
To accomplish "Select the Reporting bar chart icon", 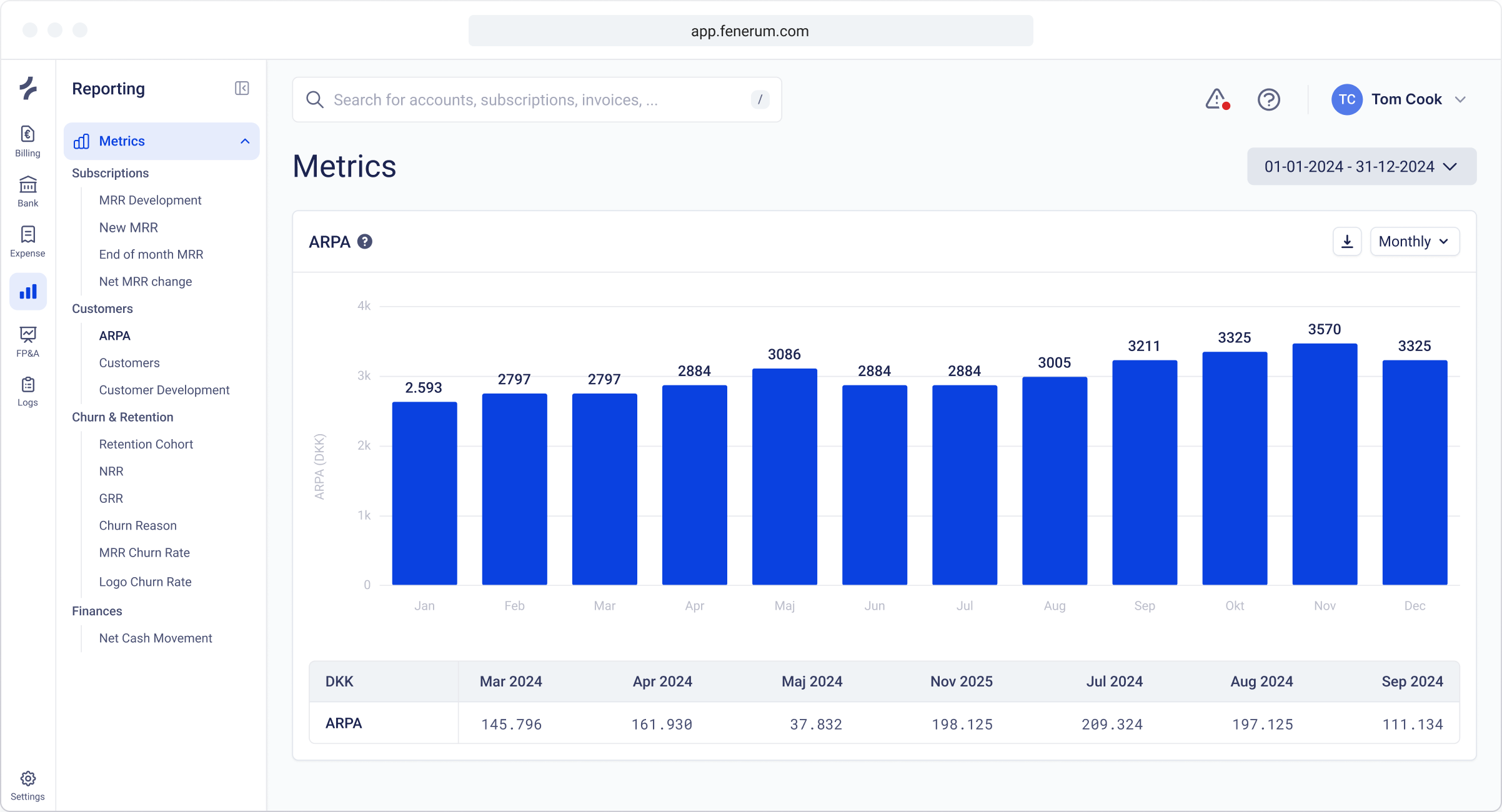I will pyautogui.click(x=27, y=291).
